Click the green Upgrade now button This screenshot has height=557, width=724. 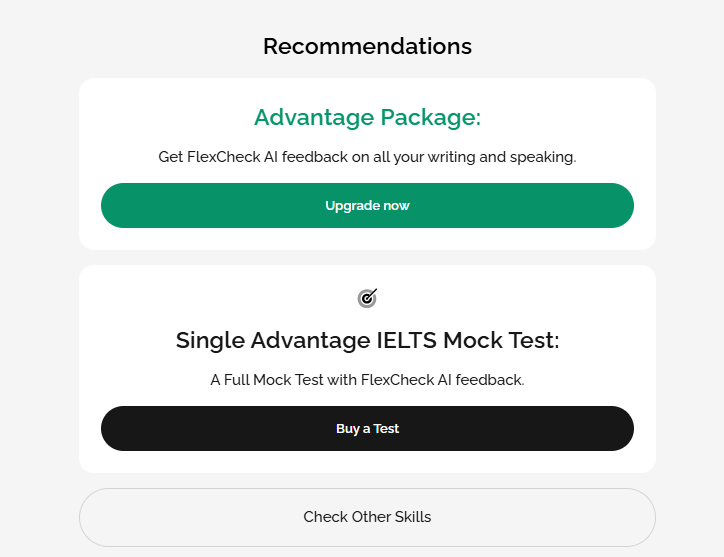367,206
